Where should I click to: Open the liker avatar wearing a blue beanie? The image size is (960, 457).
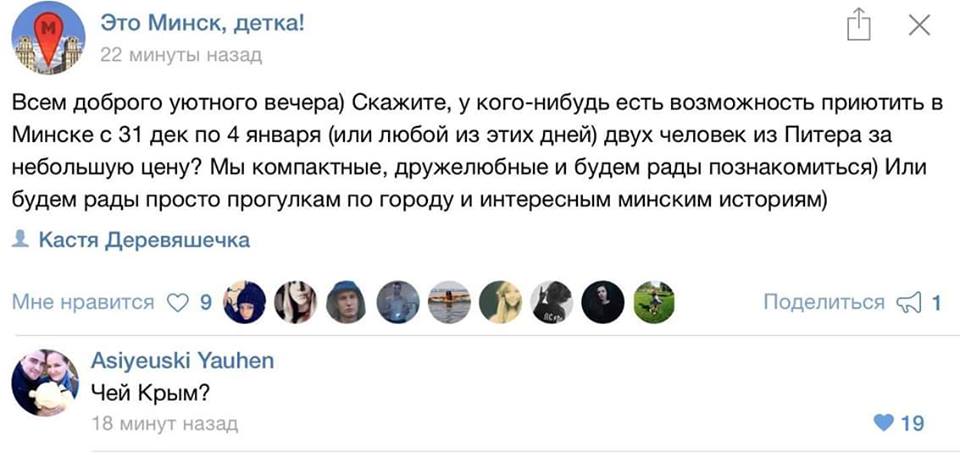click(346, 302)
